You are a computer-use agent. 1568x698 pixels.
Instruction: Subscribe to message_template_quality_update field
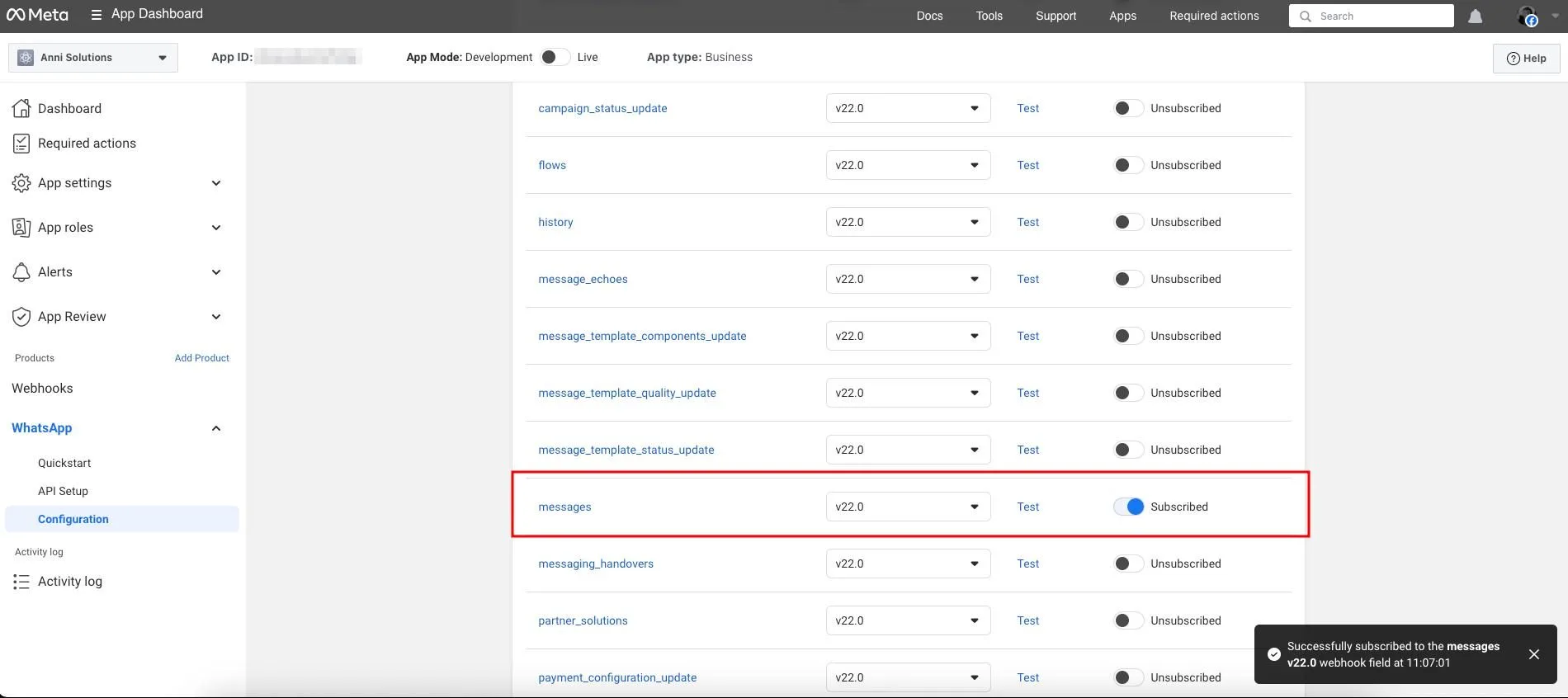(1128, 393)
